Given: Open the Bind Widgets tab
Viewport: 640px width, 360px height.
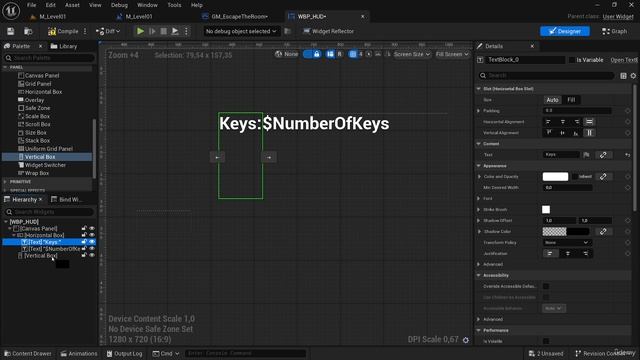Looking at the screenshot, I should [67, 199].
